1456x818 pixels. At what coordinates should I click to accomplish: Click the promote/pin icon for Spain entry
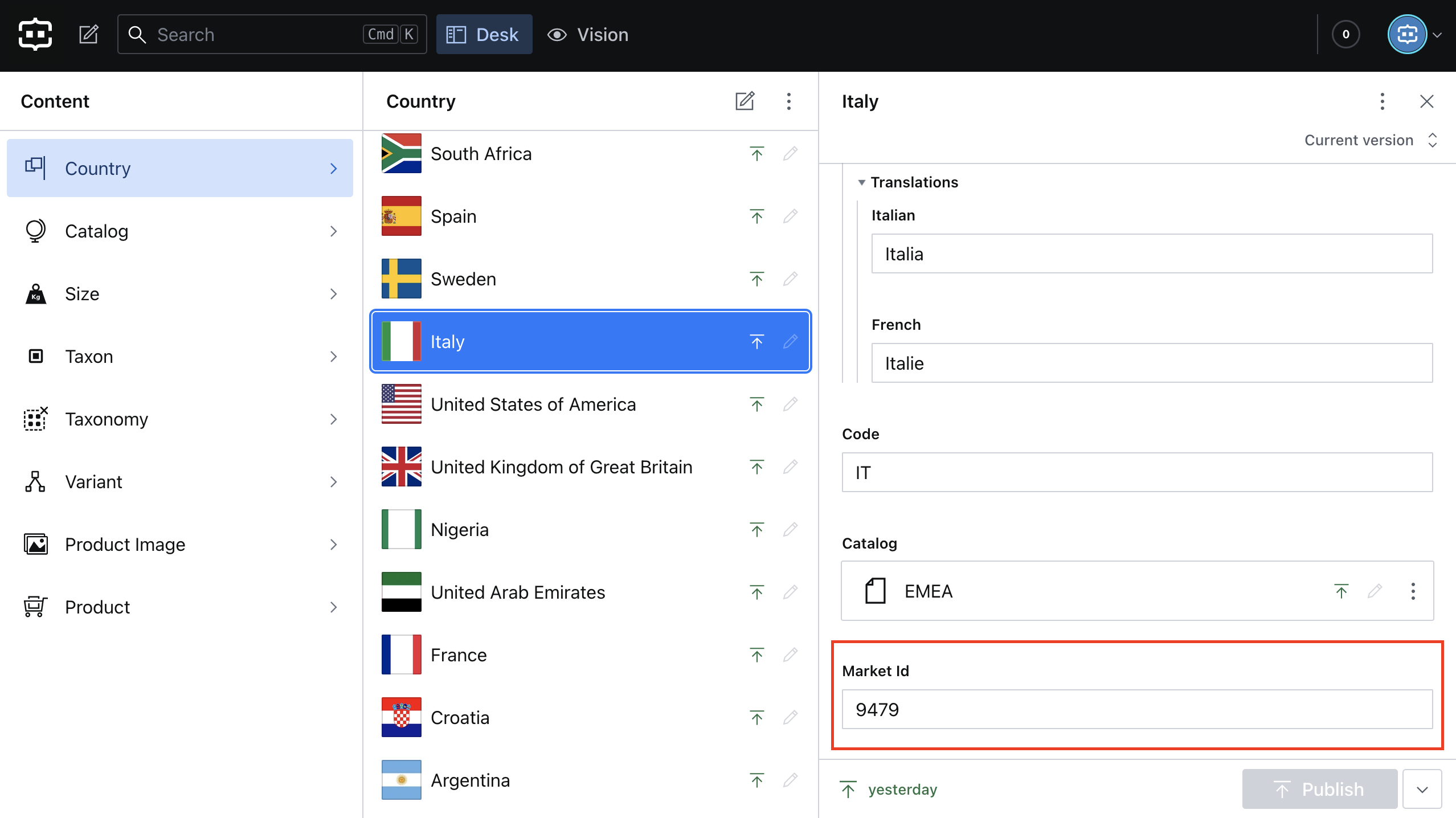point(757,216)
